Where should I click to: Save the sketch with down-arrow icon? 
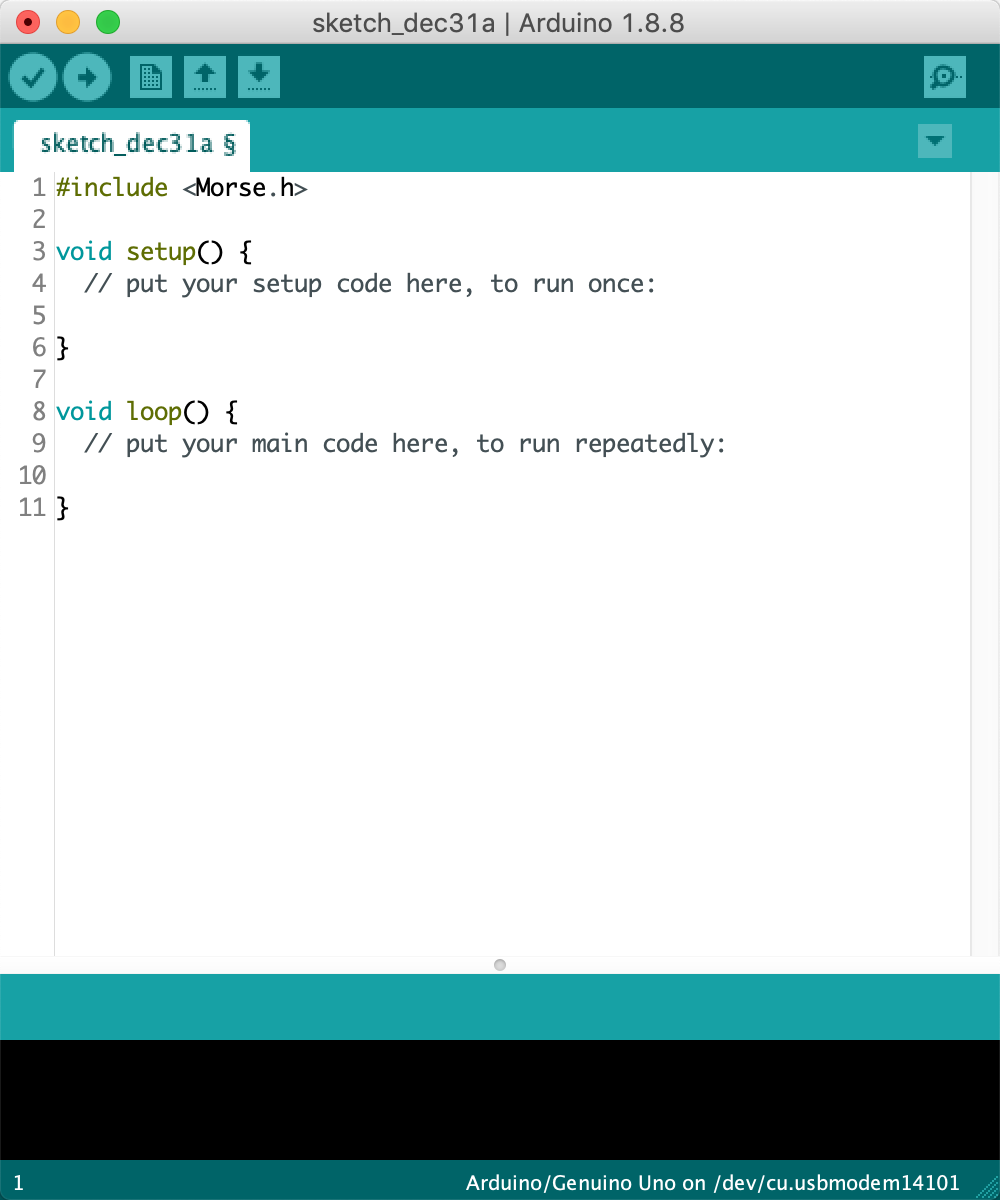tap(259, 77)
